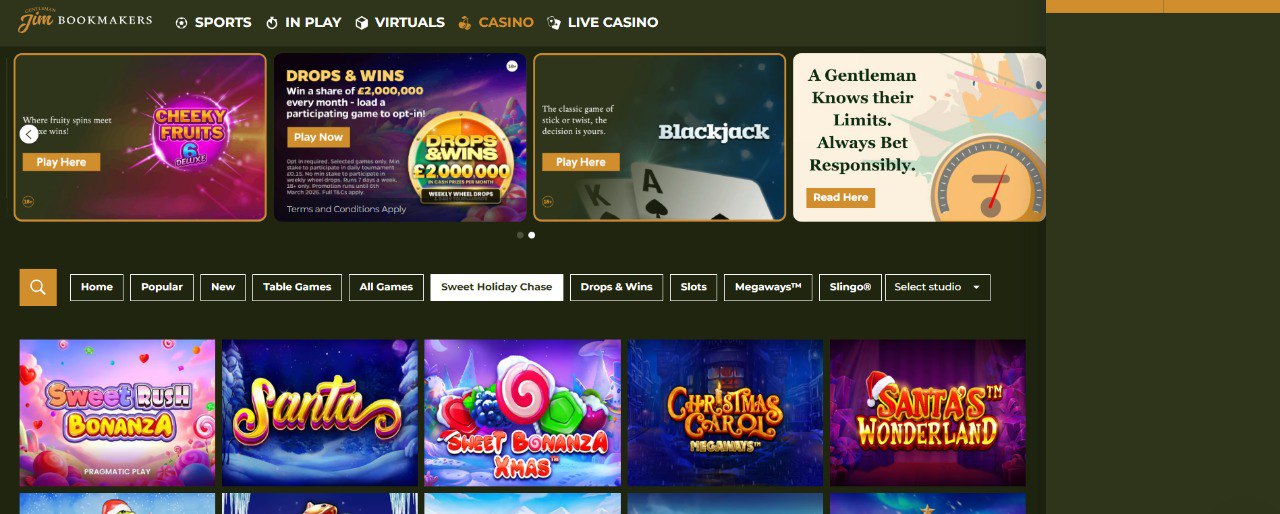Screen dimensions: 1280x514
Task: Select the Megaways filter tab
Action: click(768, 287)
